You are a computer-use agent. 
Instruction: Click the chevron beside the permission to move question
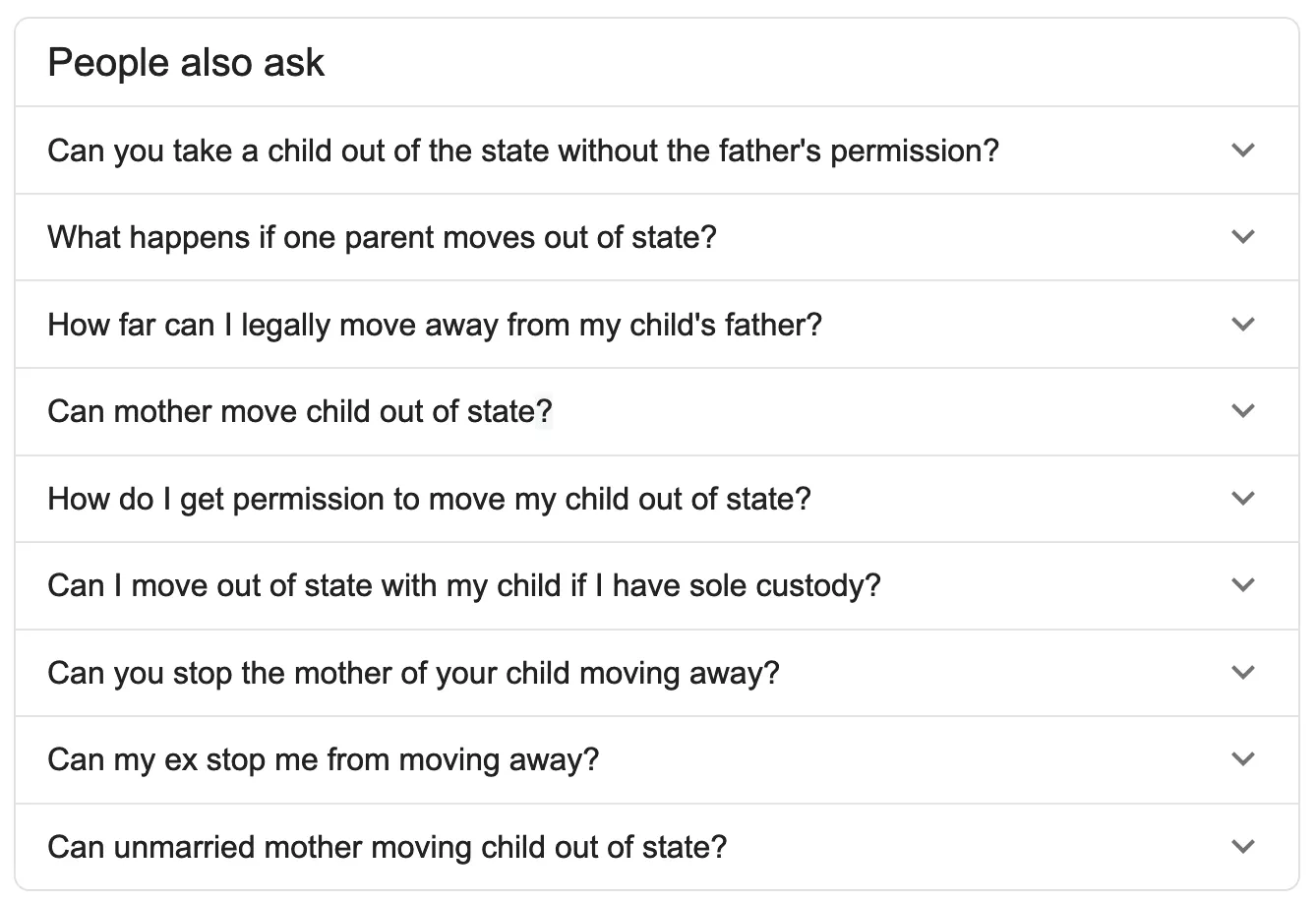coord(1242,498)
